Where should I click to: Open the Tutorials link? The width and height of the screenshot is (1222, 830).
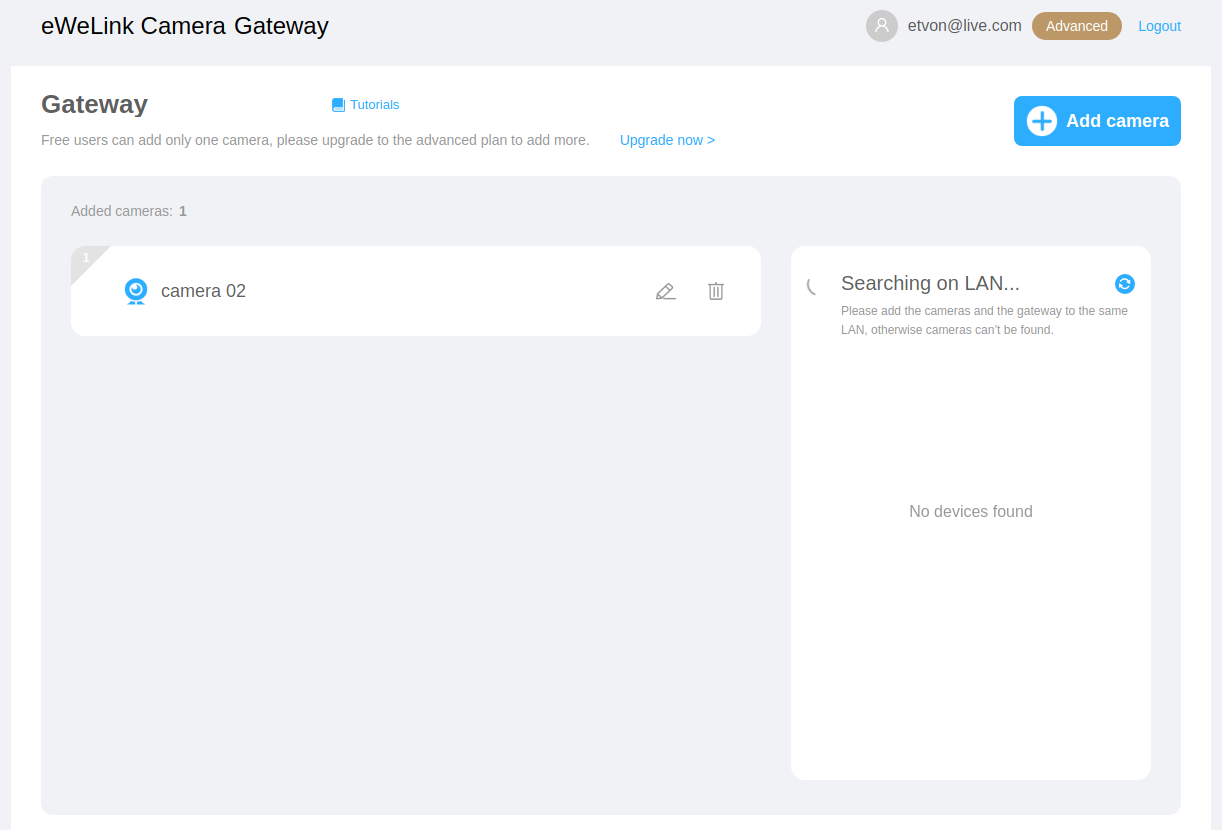pyautogui.click(x=374, y=104)
